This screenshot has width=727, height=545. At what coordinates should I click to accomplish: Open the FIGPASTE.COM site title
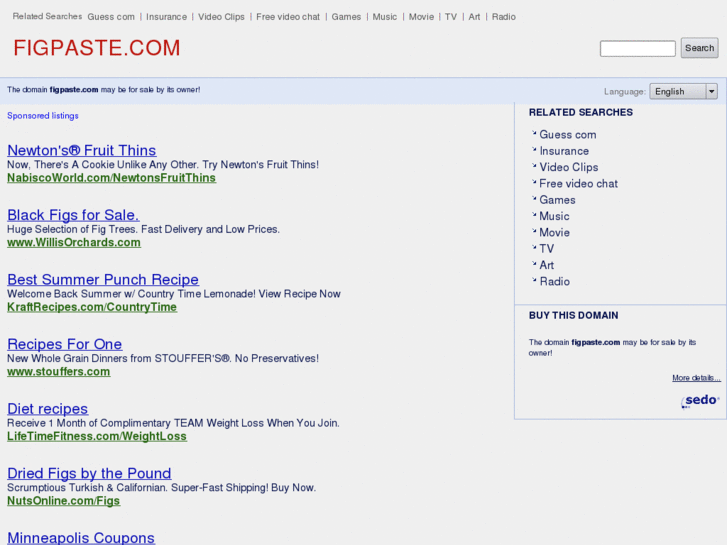(x=96, y=48)
